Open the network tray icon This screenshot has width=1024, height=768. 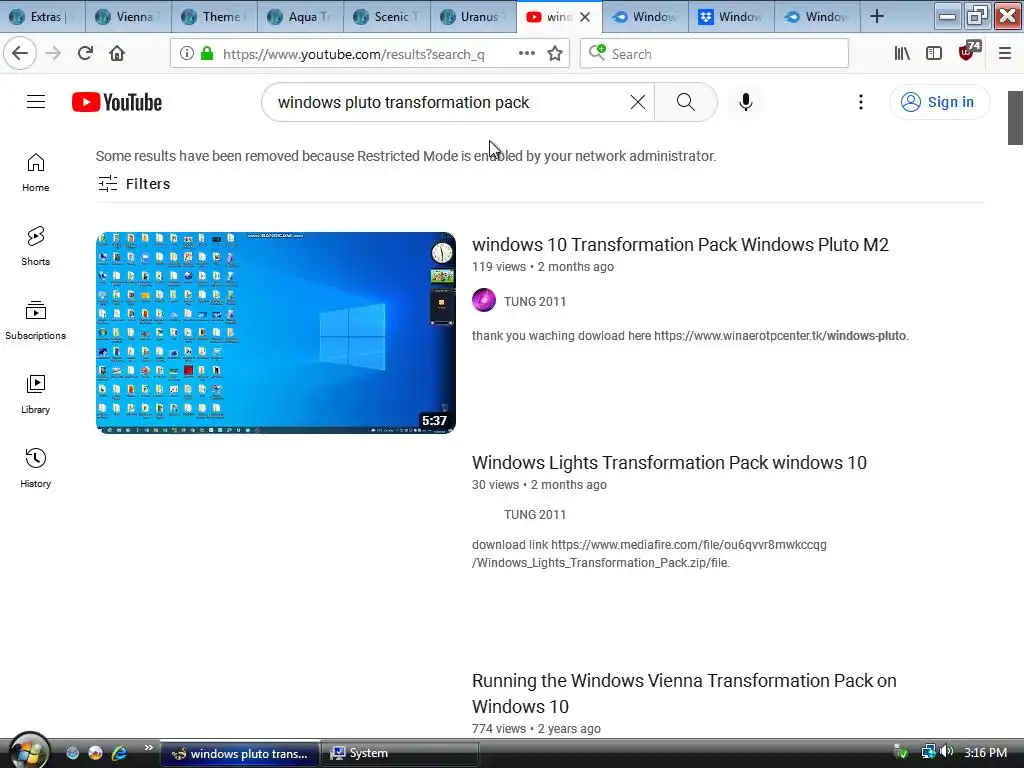(928, 752)
